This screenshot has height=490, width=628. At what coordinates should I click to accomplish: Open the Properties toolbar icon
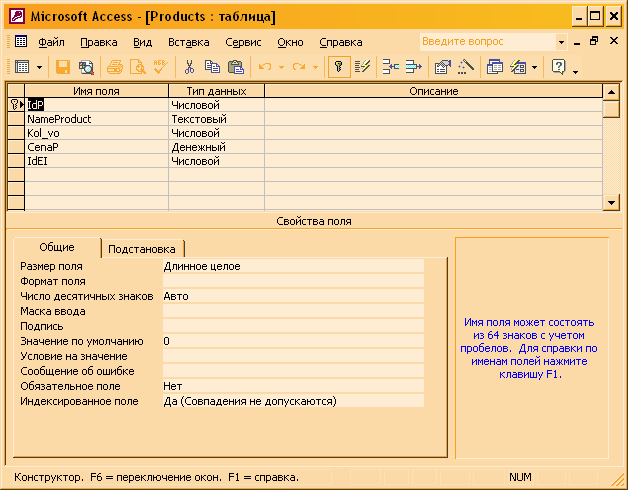443,67
